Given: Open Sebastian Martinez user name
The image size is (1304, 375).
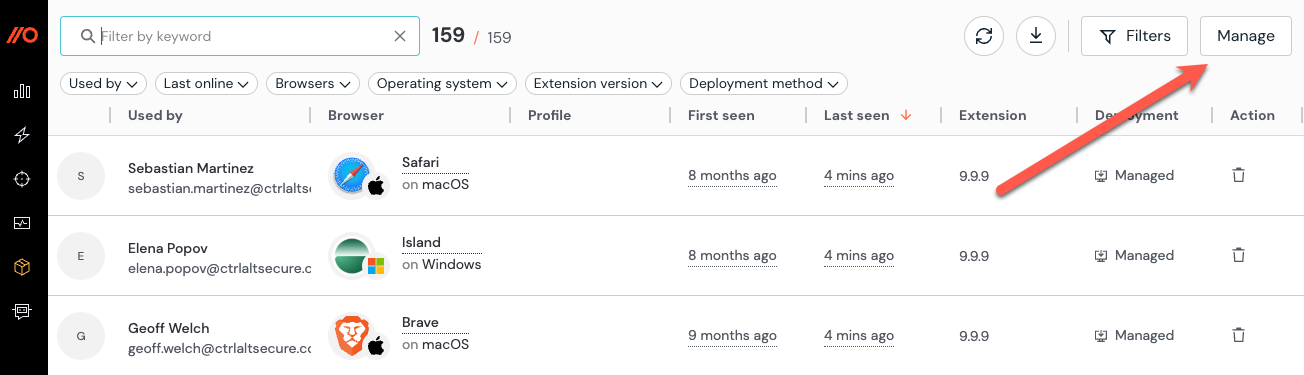Looking at the screenshot, I should (x=191, y=167).
